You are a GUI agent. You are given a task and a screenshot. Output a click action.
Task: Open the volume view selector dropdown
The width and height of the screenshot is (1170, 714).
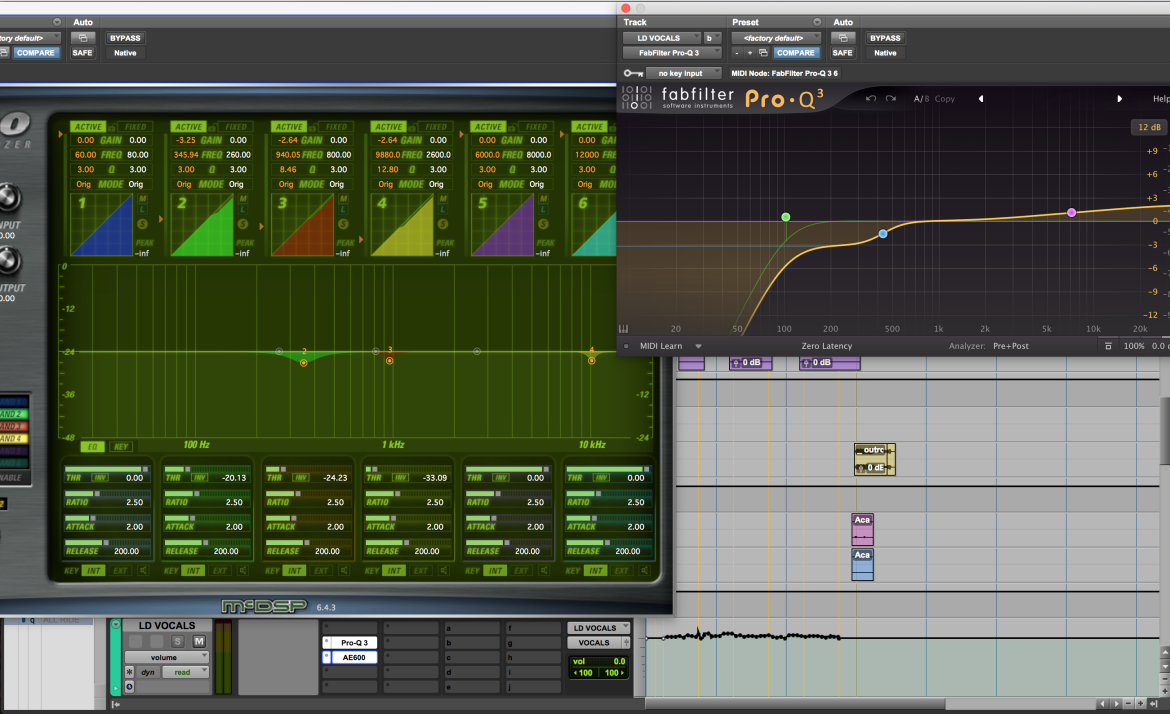[x=166, y=657]
